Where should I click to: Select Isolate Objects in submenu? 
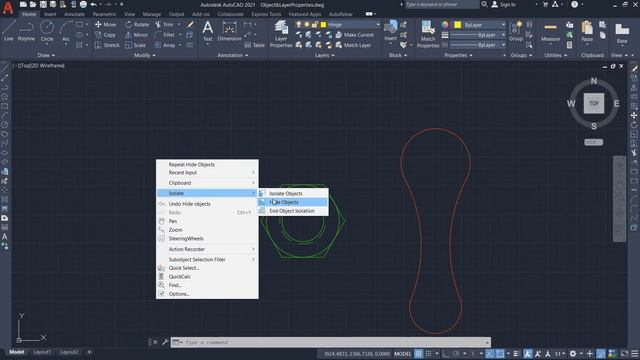pyautogui.click(x=293, y=193)
